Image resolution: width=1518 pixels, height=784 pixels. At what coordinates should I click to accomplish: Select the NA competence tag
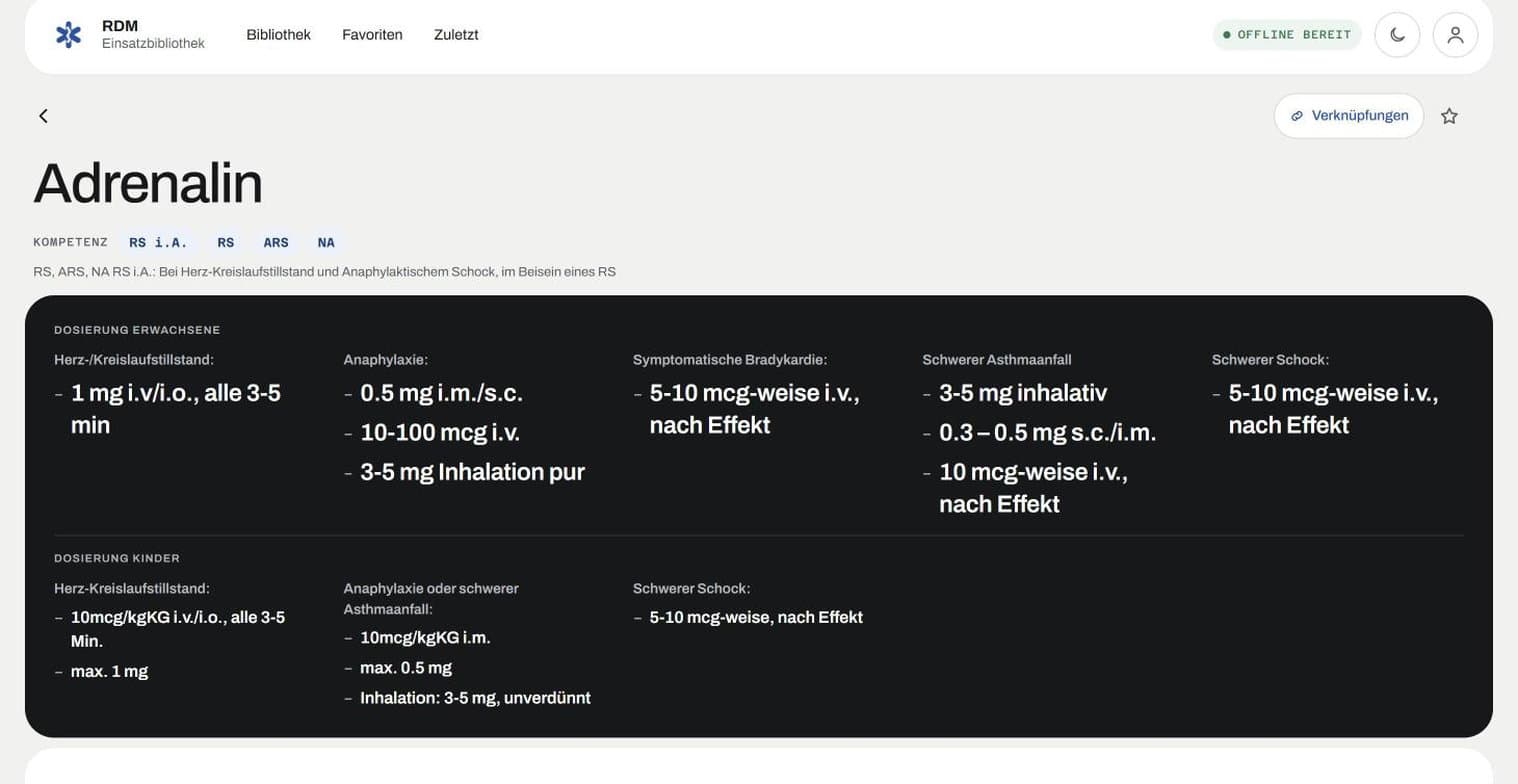(x=326, y=242)
